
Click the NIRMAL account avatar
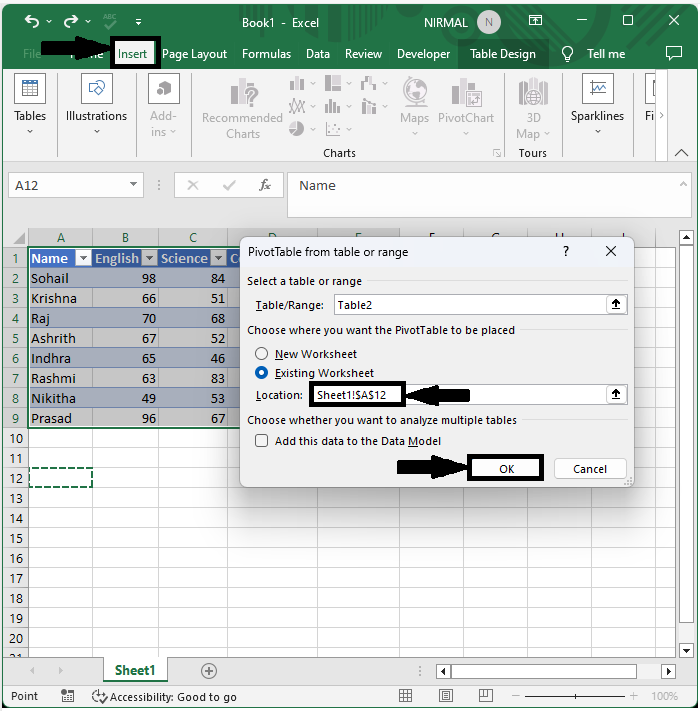click(489, 22)
